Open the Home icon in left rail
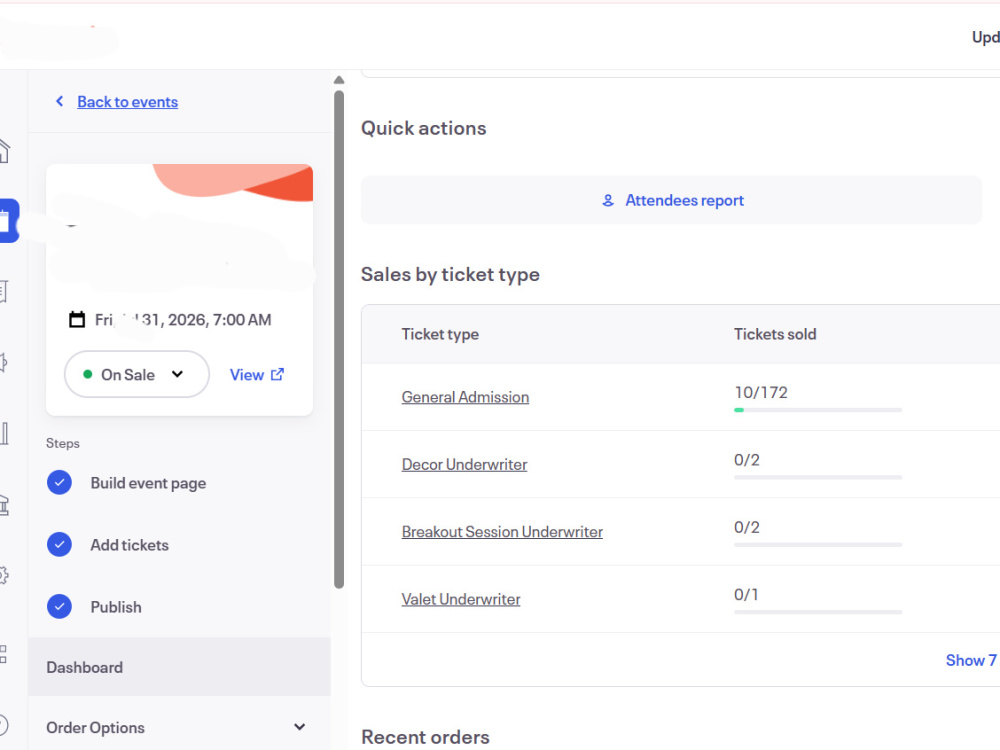 click(x=4, y=151)
